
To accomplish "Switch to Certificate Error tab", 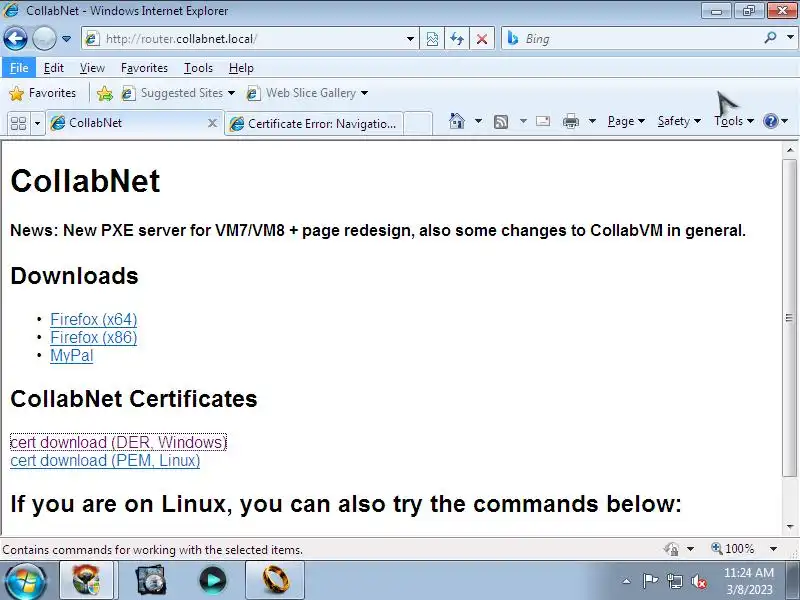I will pos(314,123).
